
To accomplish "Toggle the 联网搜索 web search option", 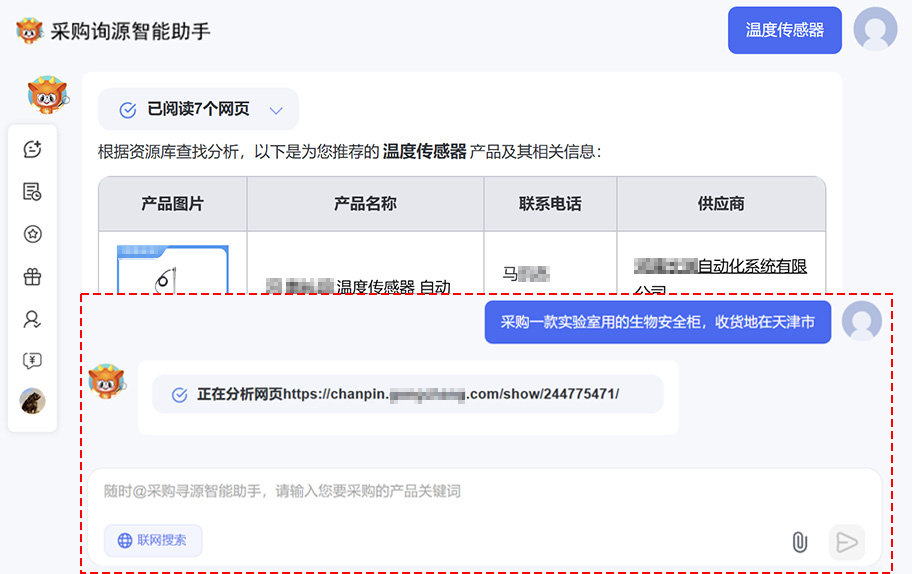I will pyautogui.click(x=153, y=540).
